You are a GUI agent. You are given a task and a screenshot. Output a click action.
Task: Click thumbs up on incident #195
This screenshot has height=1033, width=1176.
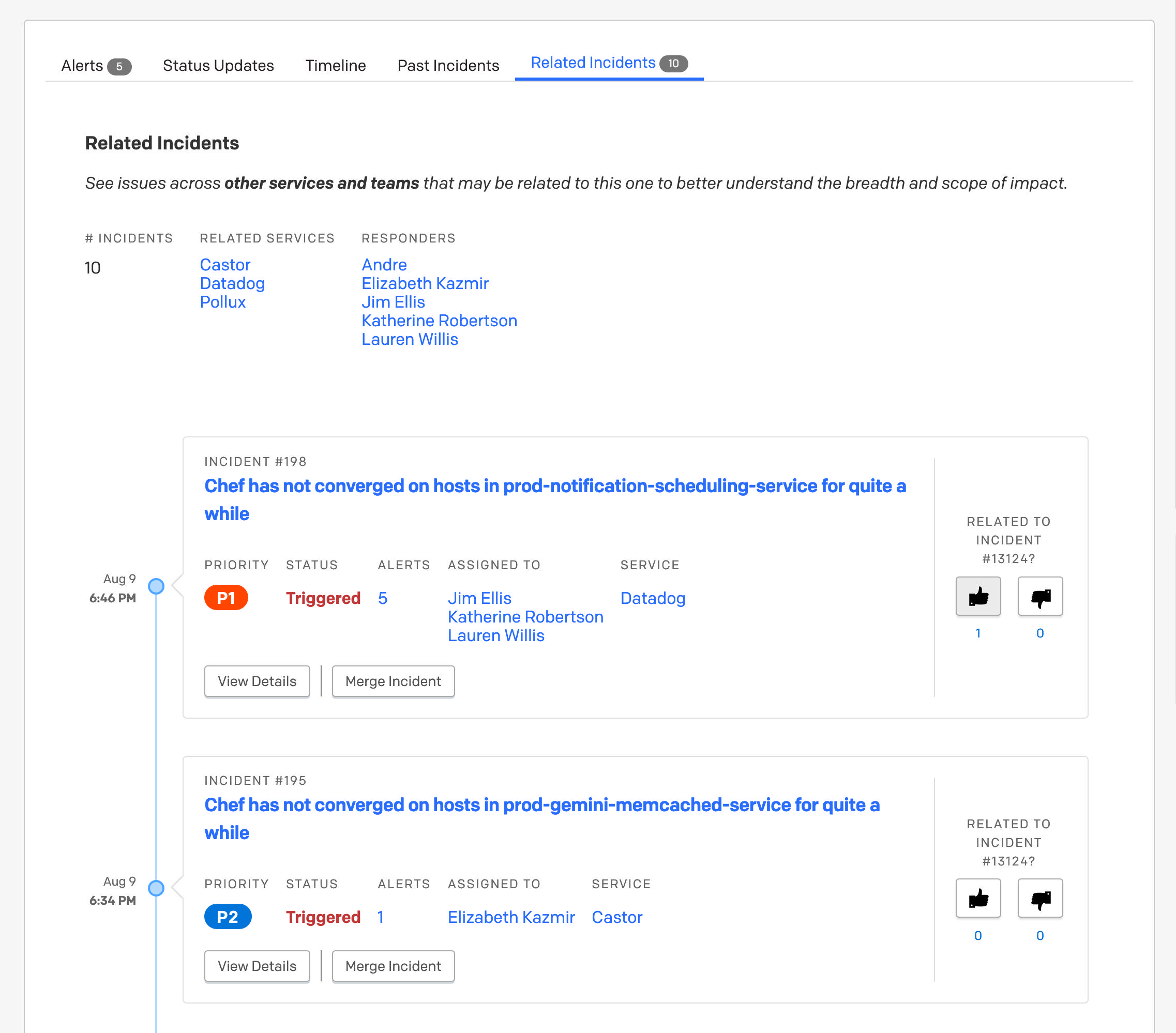tap(977, 898)
